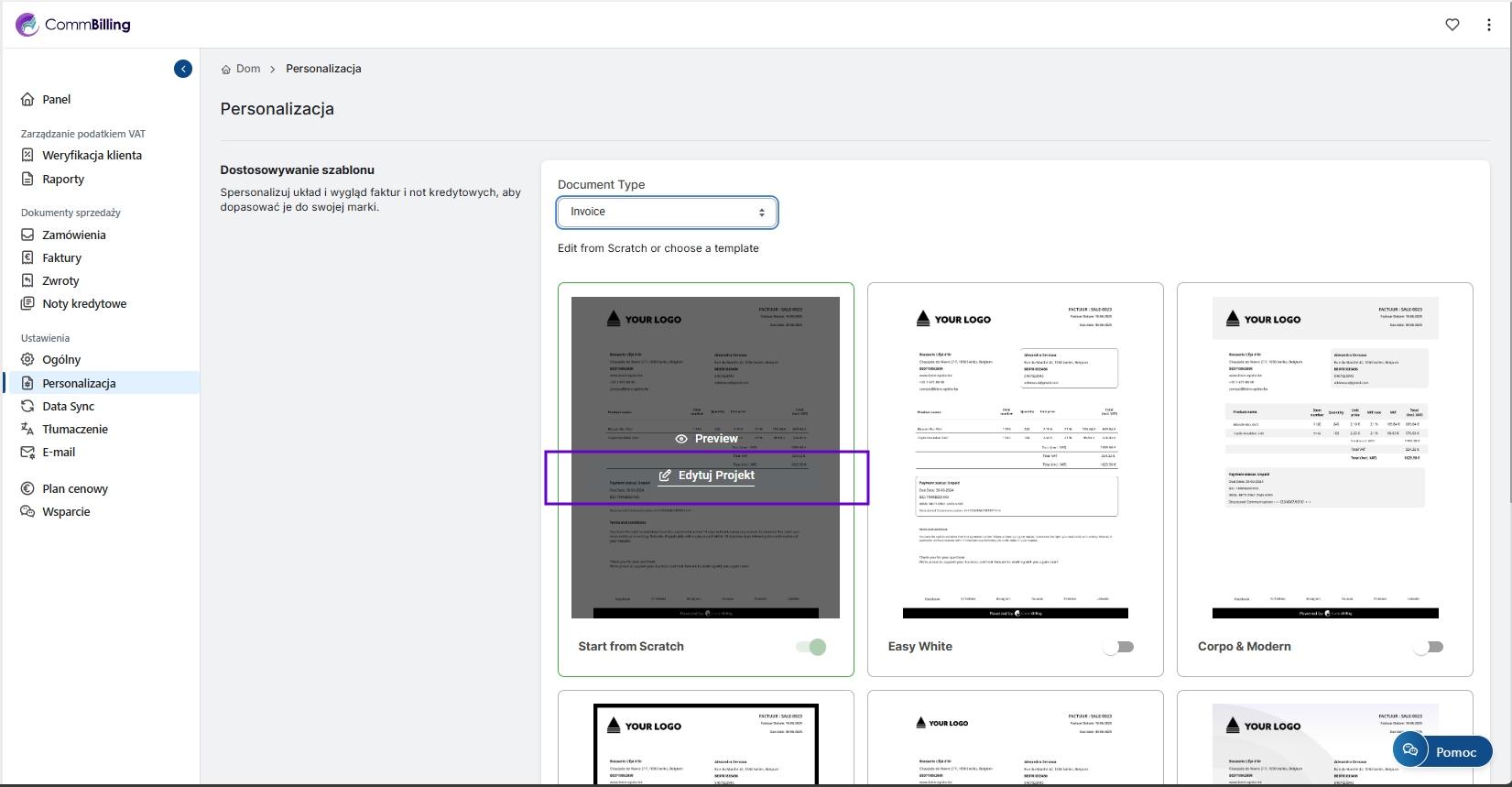Viewport: 1512px width, 787px height.
Task: Open Tłumaczenie translation settings
Action: point(74,430)
